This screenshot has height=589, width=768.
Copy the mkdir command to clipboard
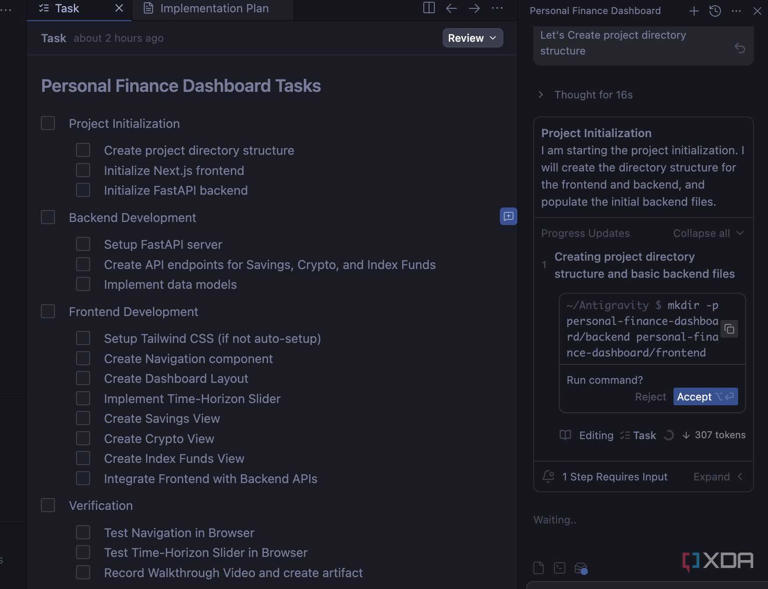pyautogui.click(x=729, y=329)
